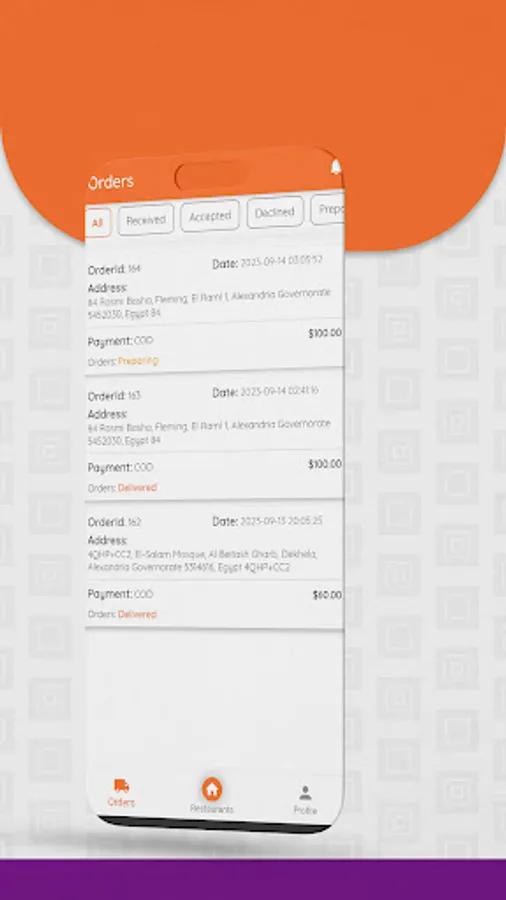Tap the Profile label in bottom navigation
Screen dimensions: 506x900
click(x=305, y=810)
